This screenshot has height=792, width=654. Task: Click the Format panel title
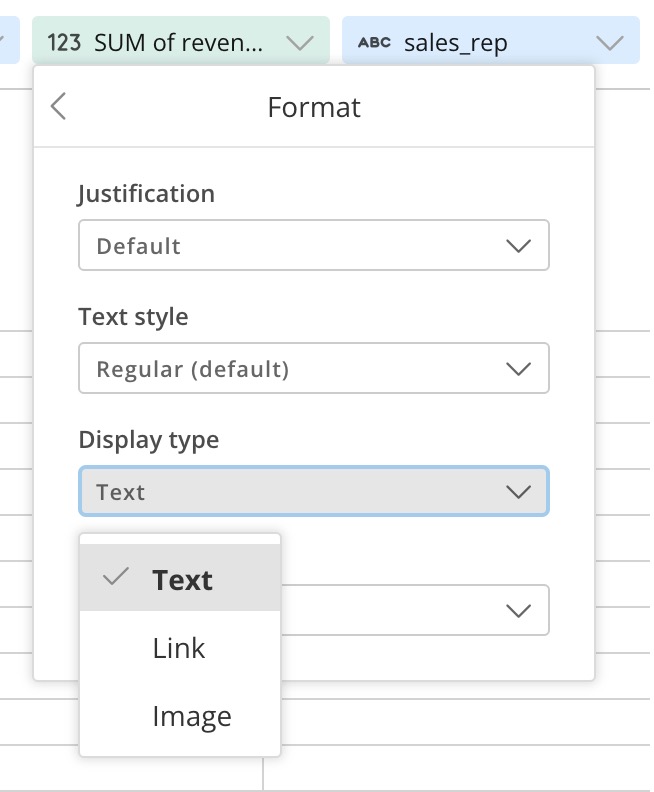coord(314,107)
